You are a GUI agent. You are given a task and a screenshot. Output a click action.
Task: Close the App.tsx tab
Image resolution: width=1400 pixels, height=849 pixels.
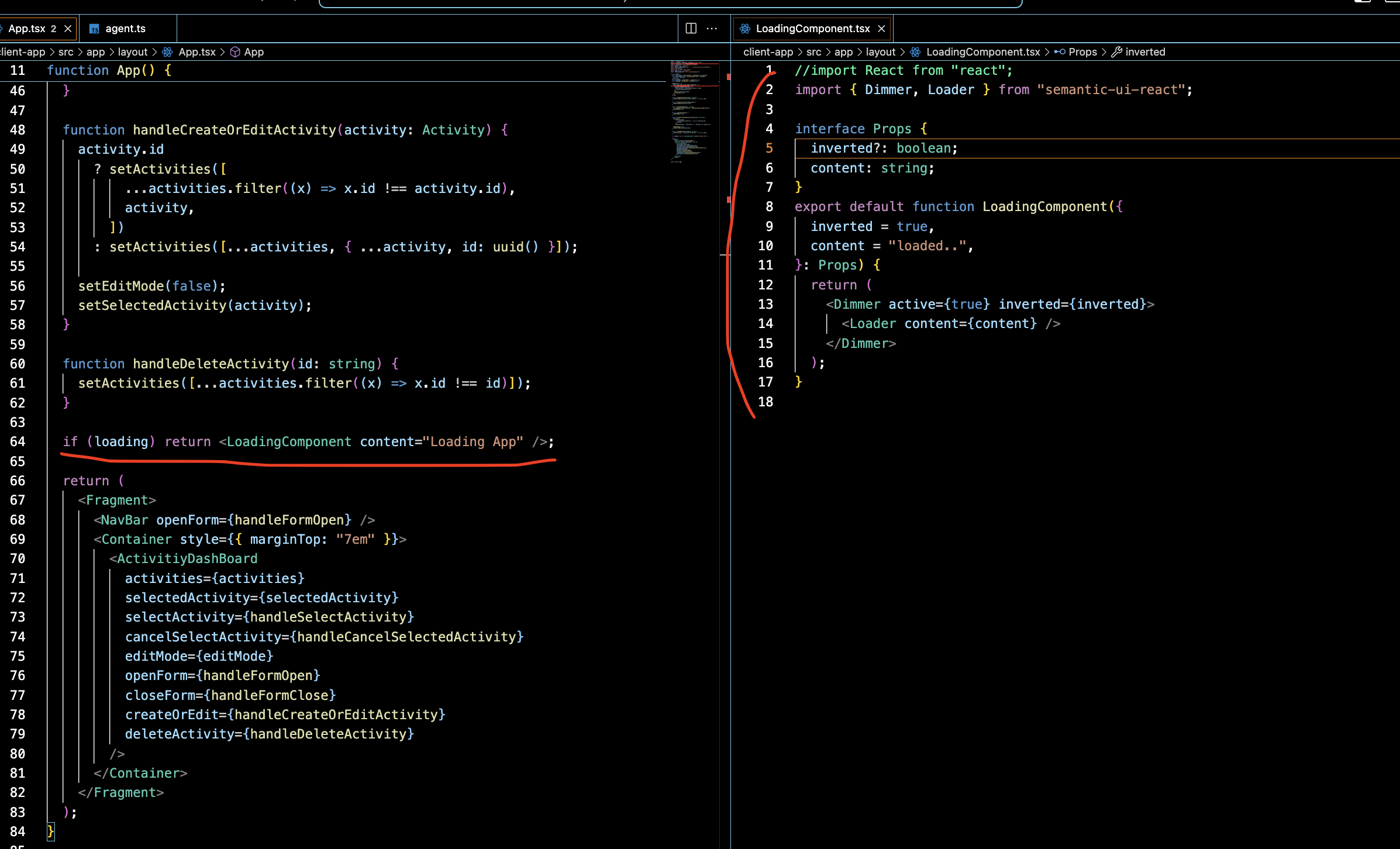click(68, 28)
